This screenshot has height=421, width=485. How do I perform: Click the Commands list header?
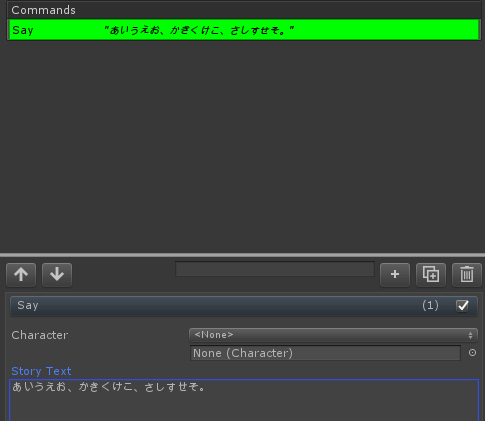tap(244, 10)
